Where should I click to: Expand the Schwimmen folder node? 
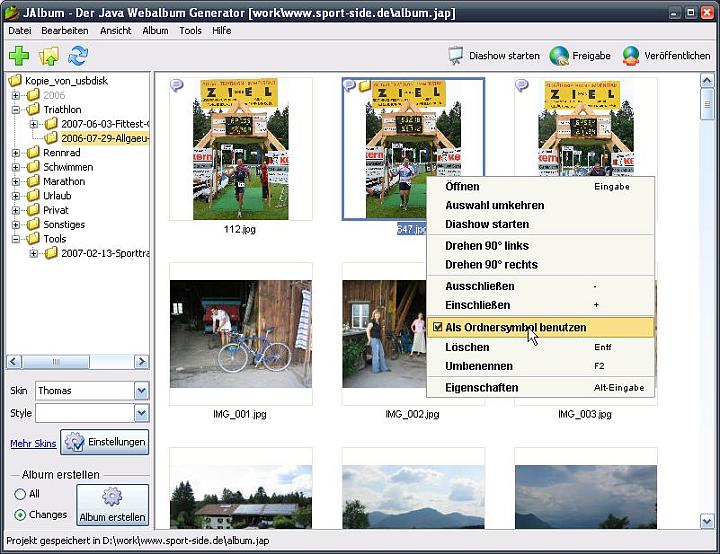(16, 167)
